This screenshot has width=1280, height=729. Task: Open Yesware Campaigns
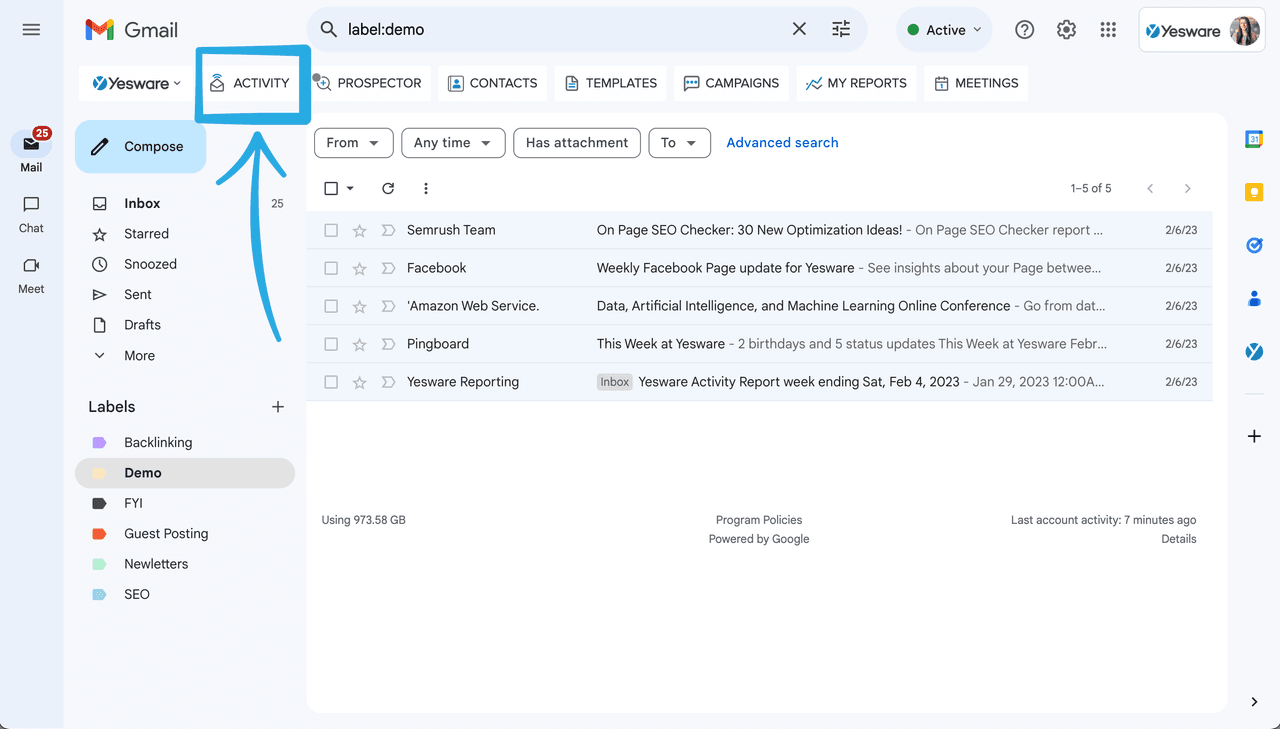(731, 83)
